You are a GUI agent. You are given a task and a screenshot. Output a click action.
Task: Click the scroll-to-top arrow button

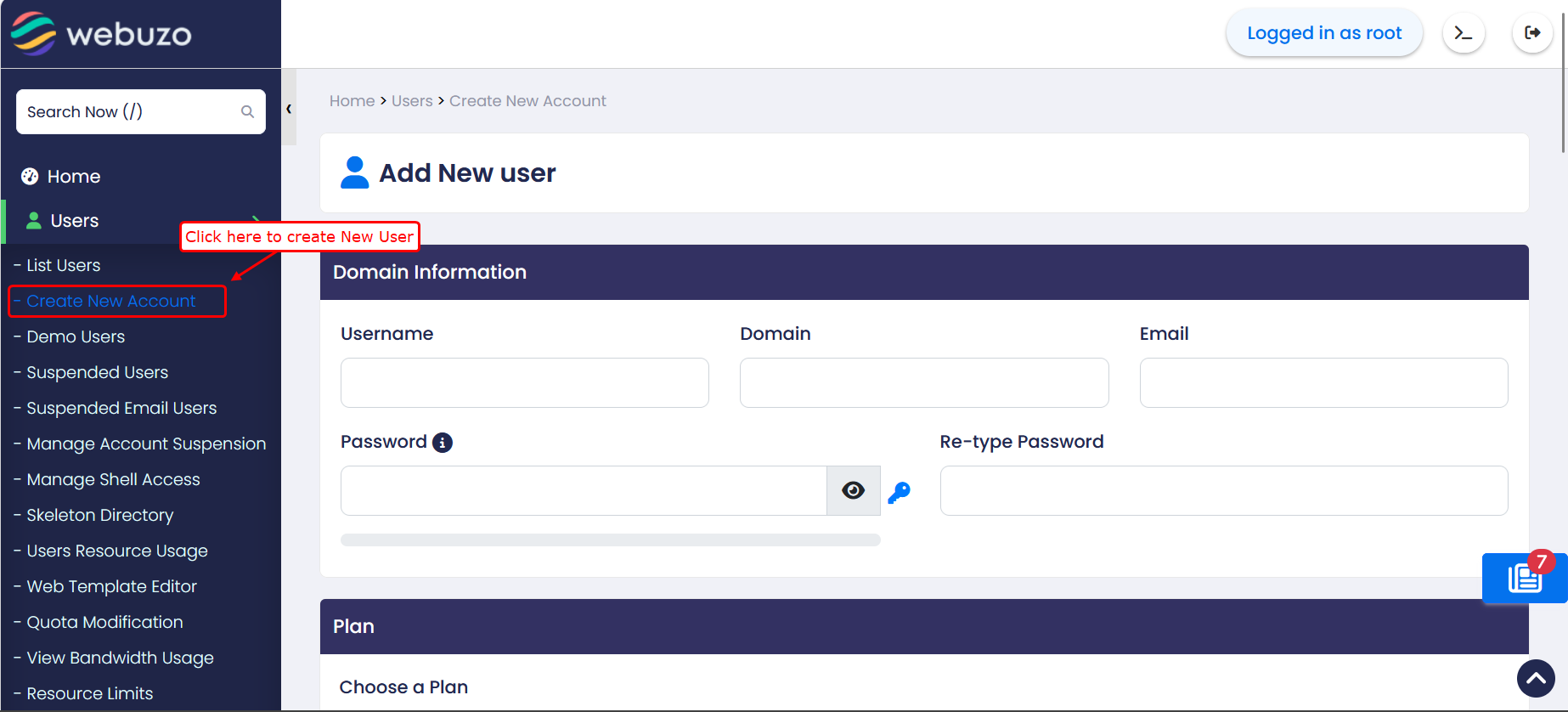(1536, 678)
